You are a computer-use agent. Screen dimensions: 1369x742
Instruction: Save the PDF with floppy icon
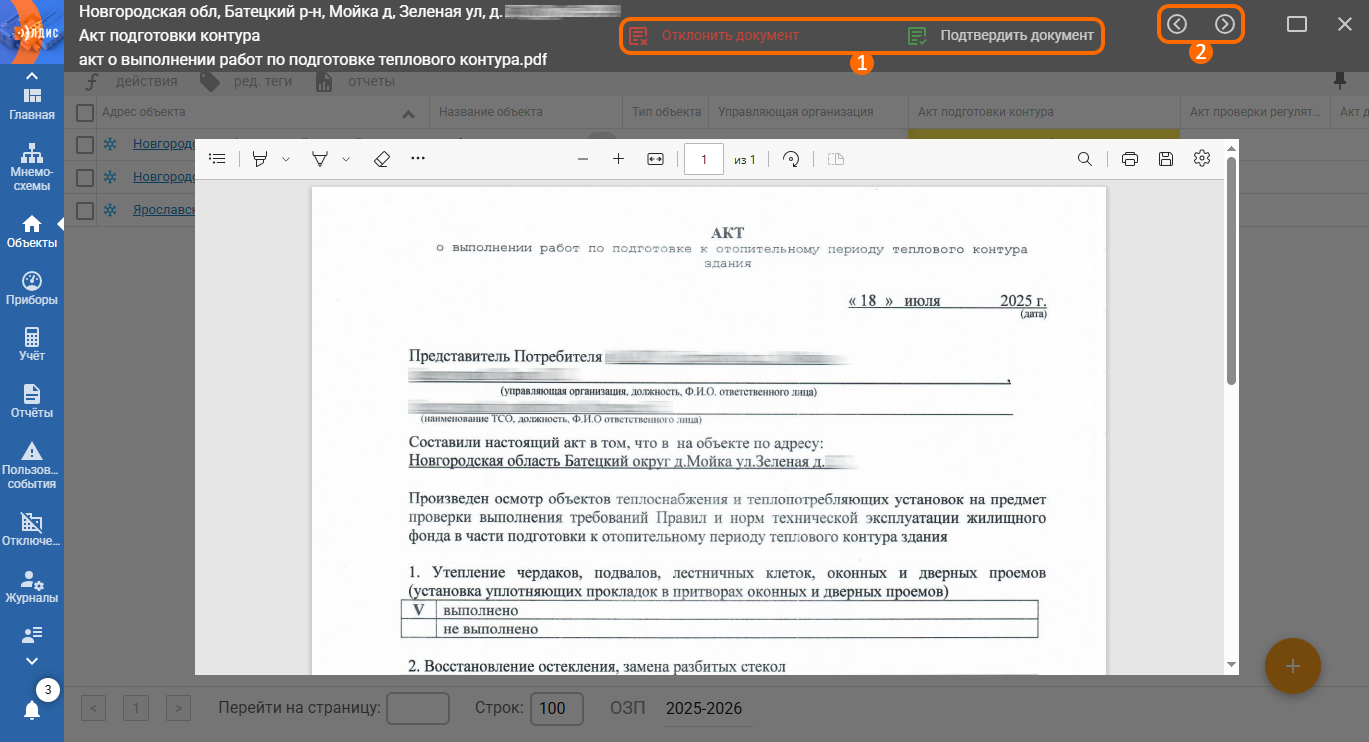1165,159
